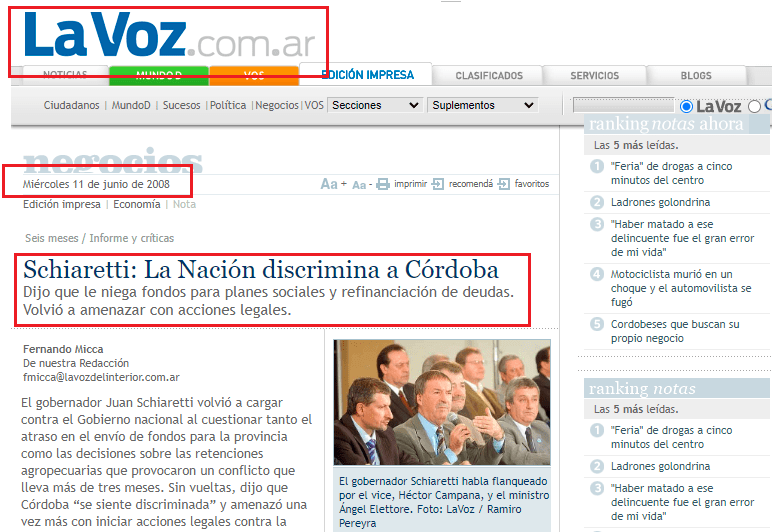Click the imprimir text link
Image resolution: width=783 pixels, height=532 pixels.
[410, 184]
